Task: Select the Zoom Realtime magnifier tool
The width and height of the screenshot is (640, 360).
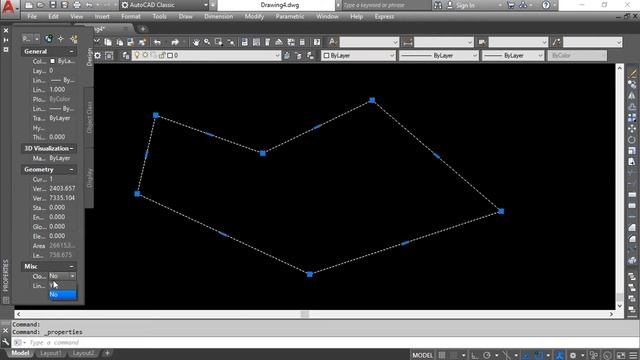Action: click(207, 42)
